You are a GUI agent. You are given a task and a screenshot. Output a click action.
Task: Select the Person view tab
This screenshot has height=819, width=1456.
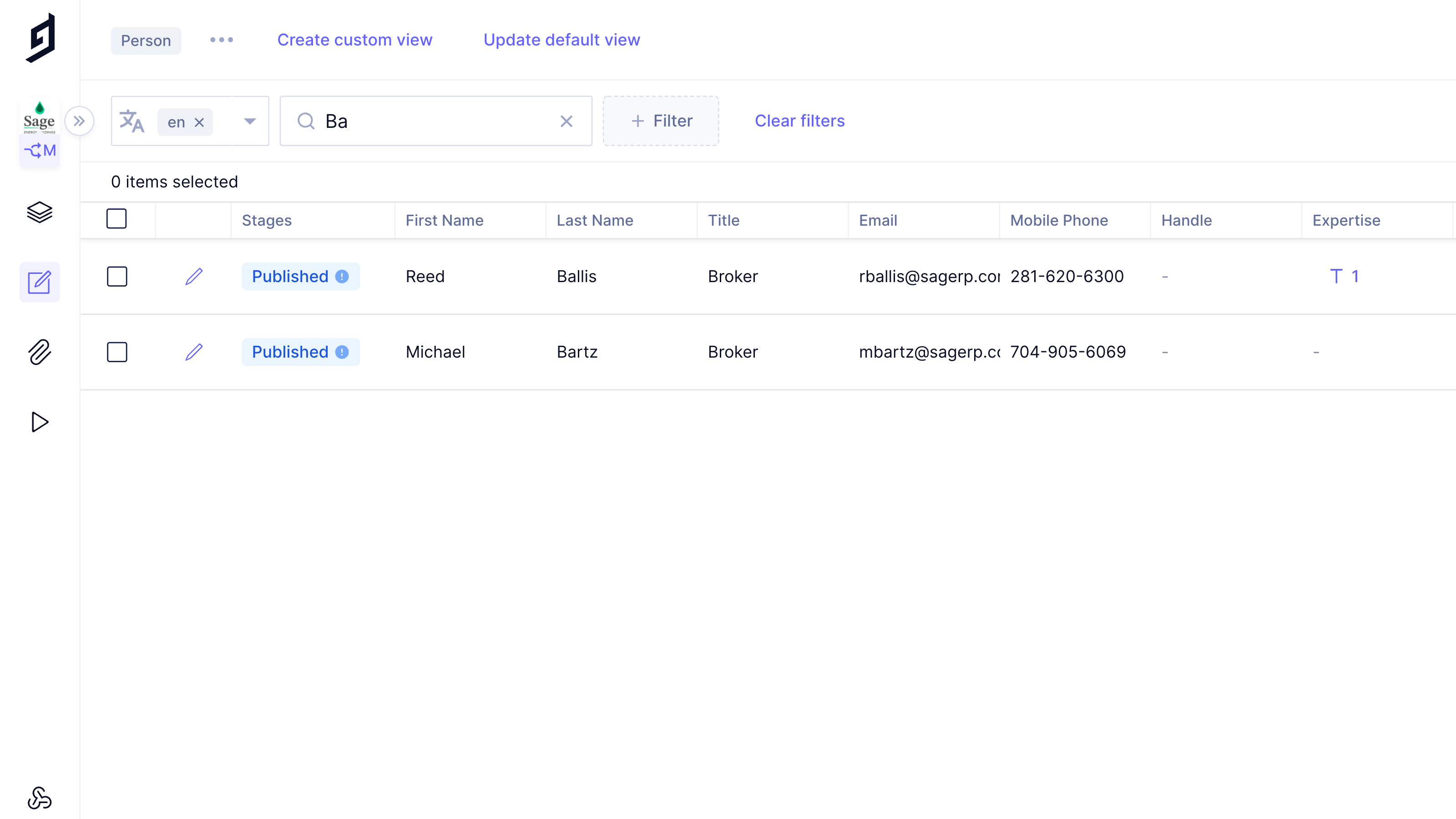tap(146, 40)
